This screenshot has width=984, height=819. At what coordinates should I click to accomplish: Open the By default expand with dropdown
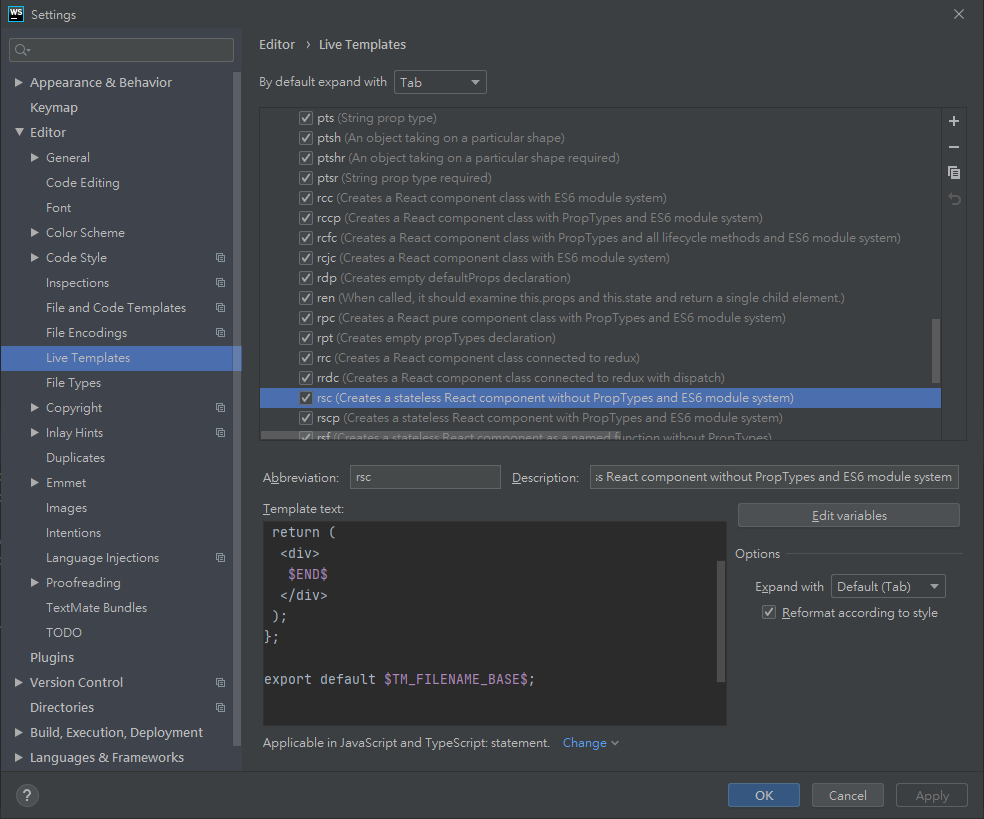pyautogui.click(x=440, y=82)
